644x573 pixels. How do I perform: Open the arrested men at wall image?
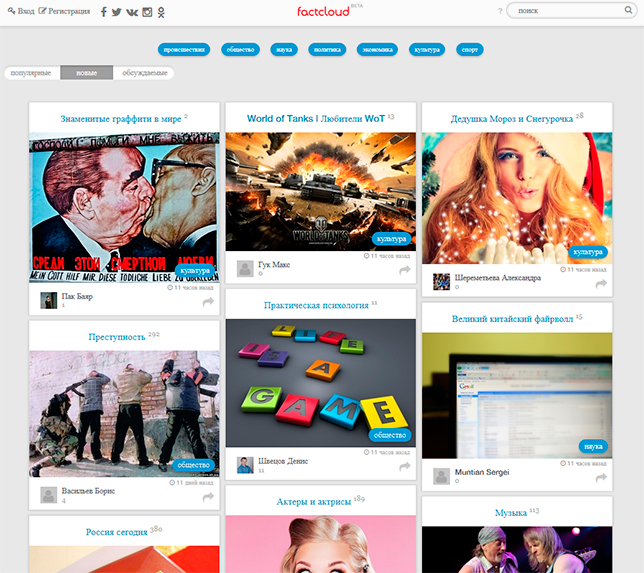click(124, 414)
